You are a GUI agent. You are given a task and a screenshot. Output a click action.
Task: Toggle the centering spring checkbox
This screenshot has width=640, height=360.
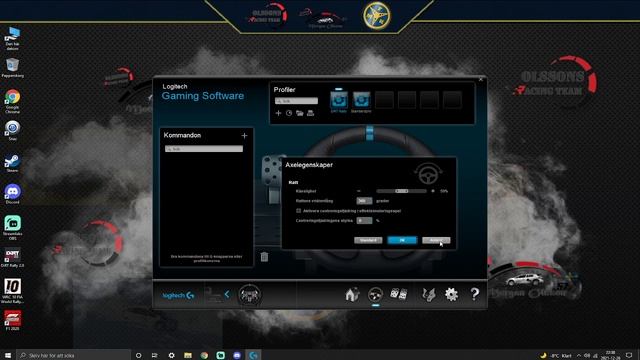pyautogui.click(x=298, y=211)
